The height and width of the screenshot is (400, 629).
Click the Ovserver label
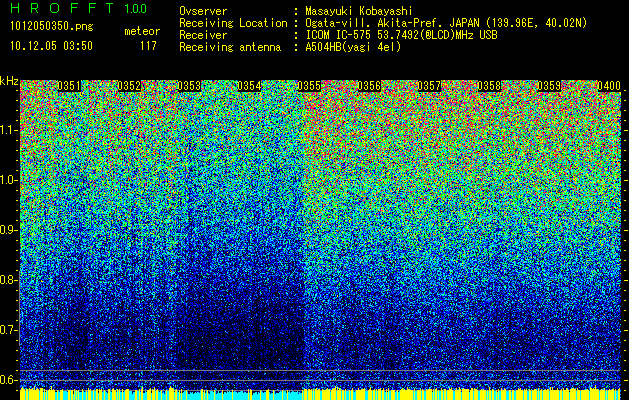coord(203,11)
